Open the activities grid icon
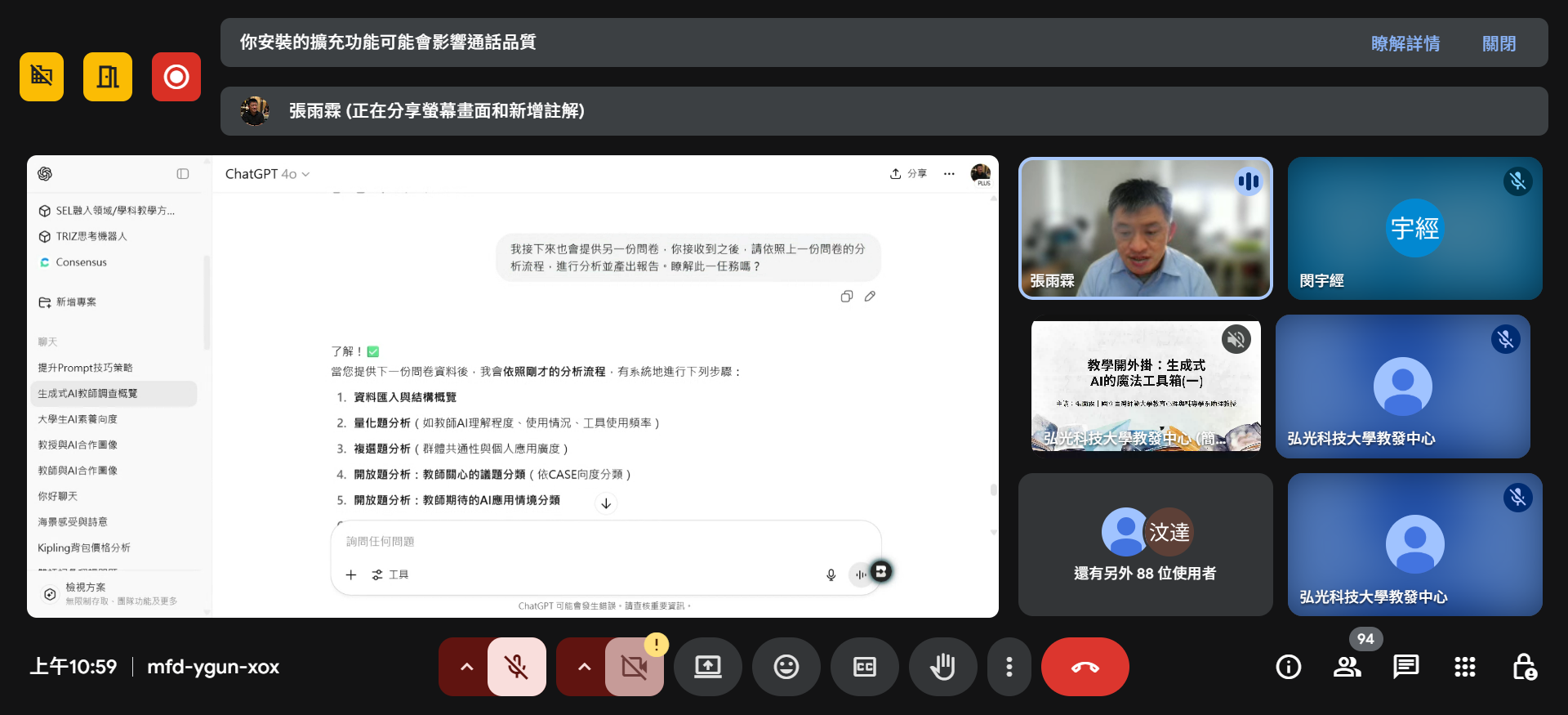 pyautogui.click(x=1465, y=667)
